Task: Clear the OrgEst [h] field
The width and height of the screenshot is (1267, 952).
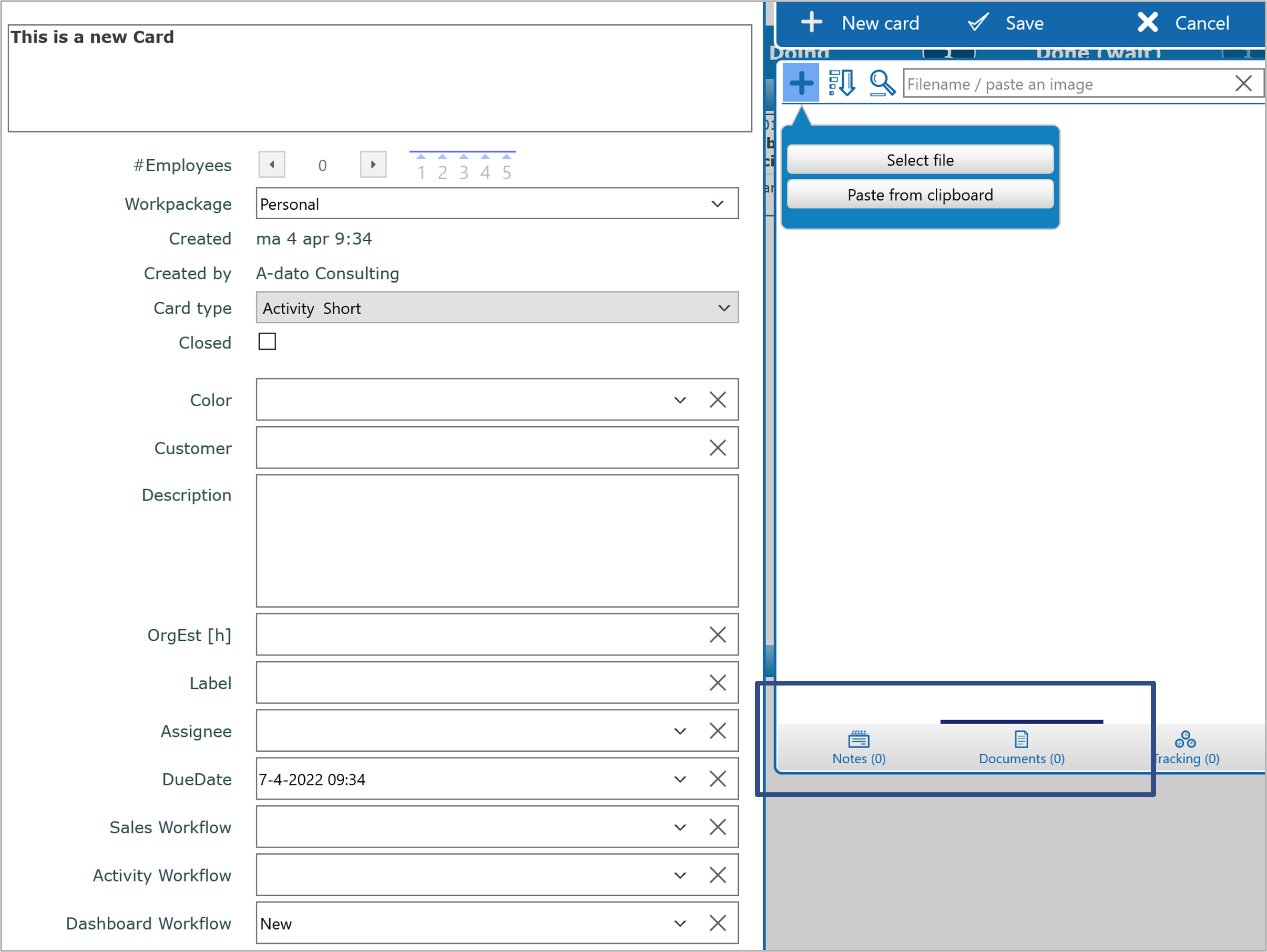Action: coord(718,635)
